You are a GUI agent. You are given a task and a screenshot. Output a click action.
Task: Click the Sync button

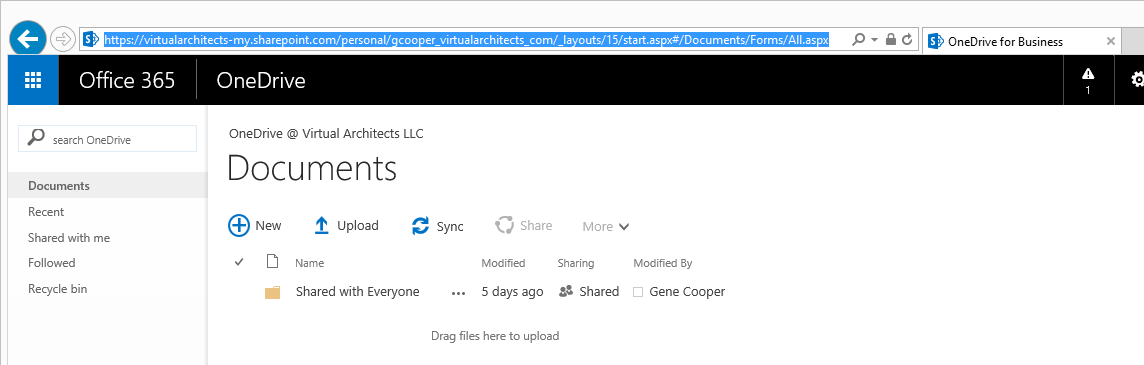click(438, 226)
